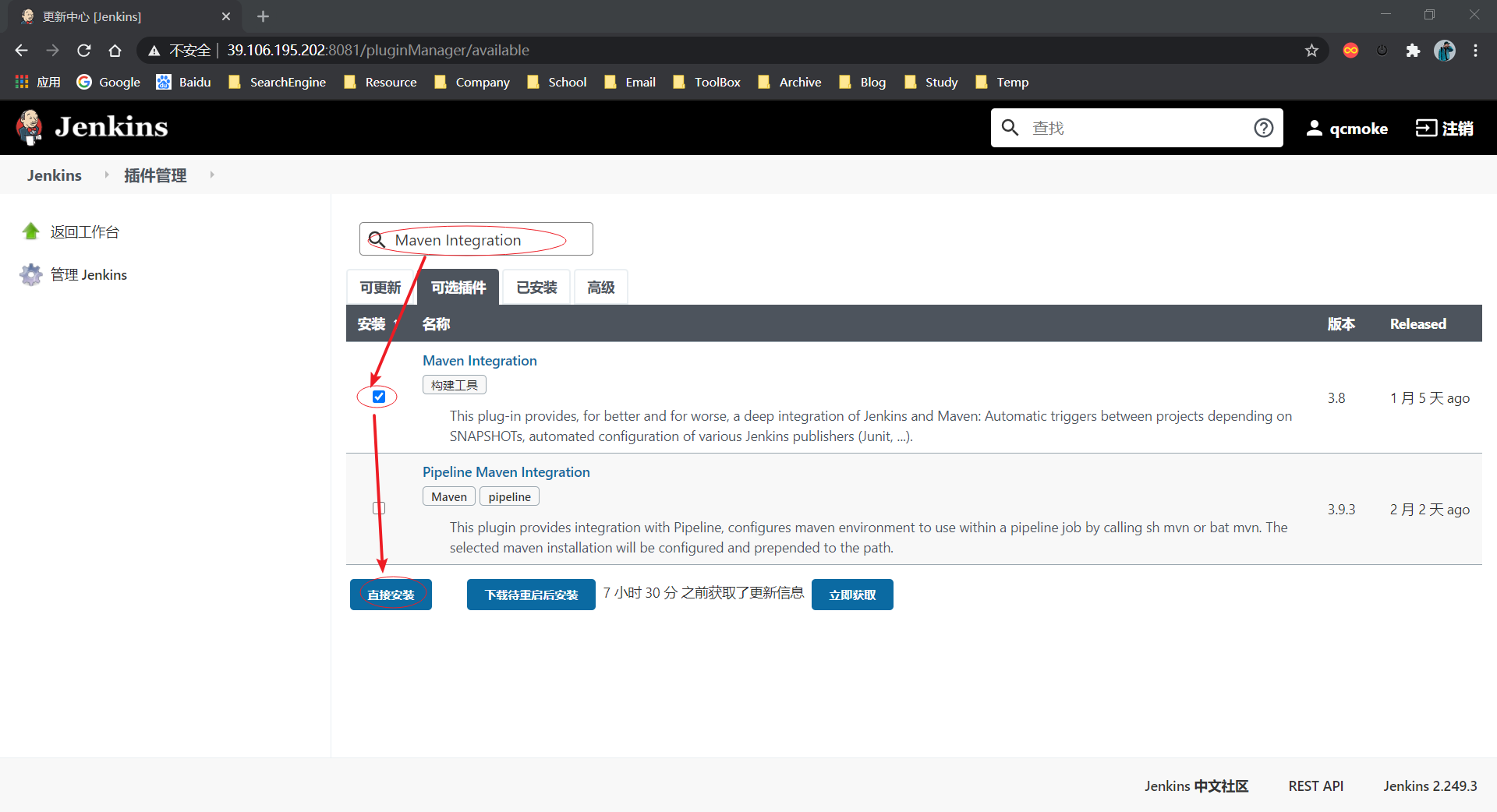Screen dimensions: 1497x812
Task: Click the search magnifier icon in header
Action: 1010,127
